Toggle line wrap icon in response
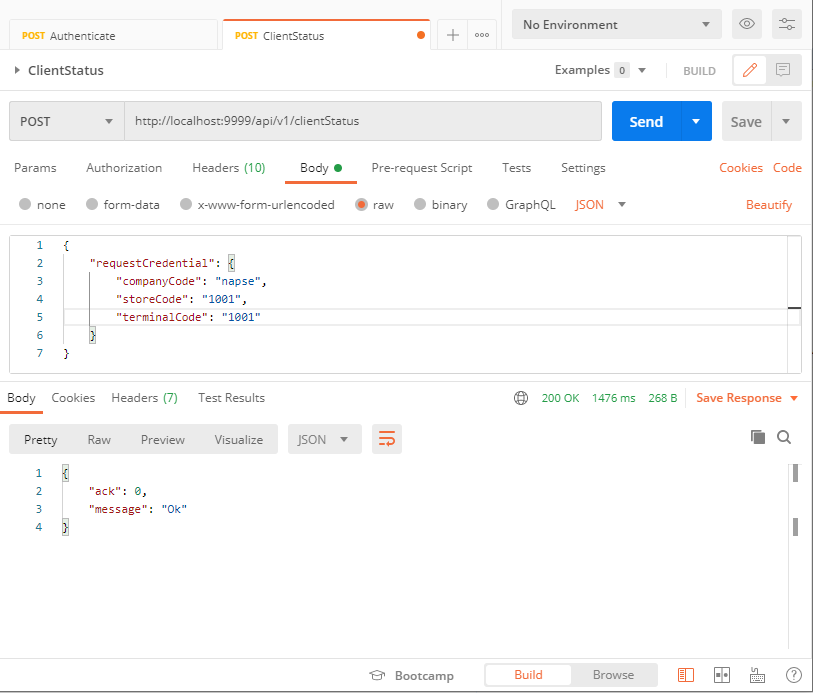 point(387,440)
